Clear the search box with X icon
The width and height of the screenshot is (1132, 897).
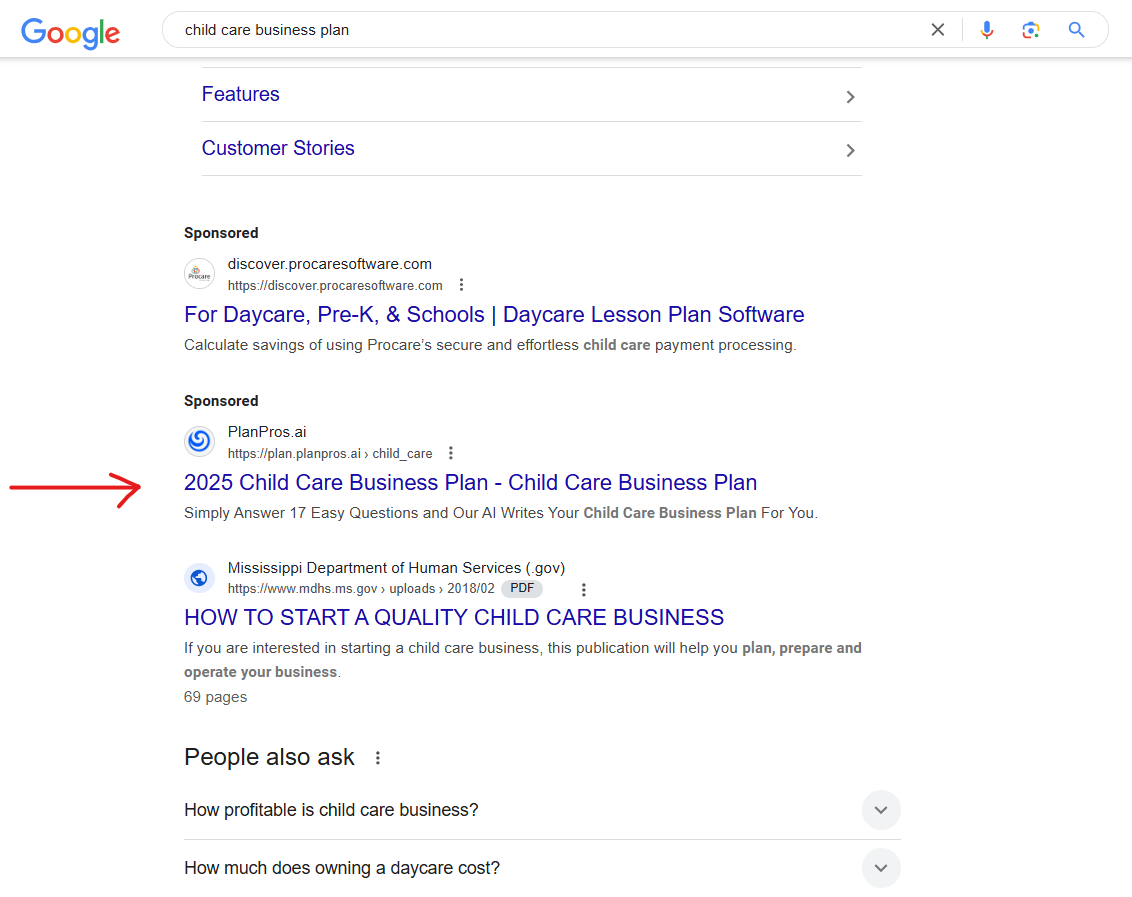pos(937,30)
